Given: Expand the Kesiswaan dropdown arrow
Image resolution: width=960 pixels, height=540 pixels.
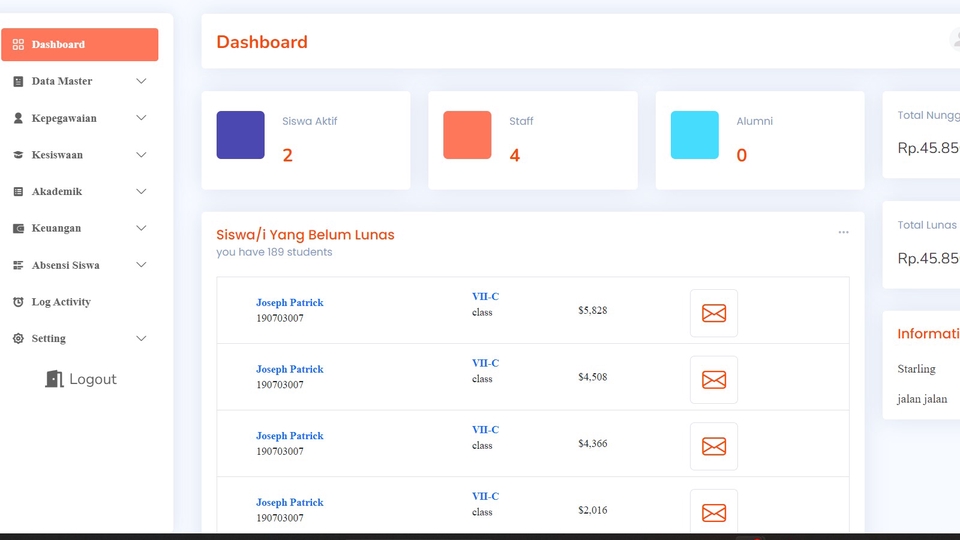Looking at the screenshot, I should point(141,155).
